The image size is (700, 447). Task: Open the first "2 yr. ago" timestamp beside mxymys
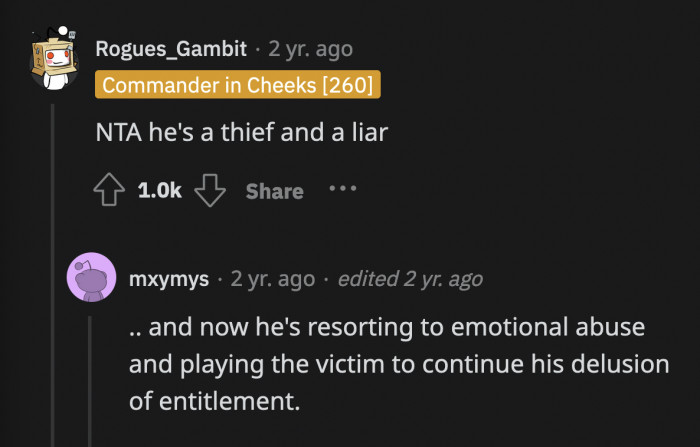coord(272,279)
